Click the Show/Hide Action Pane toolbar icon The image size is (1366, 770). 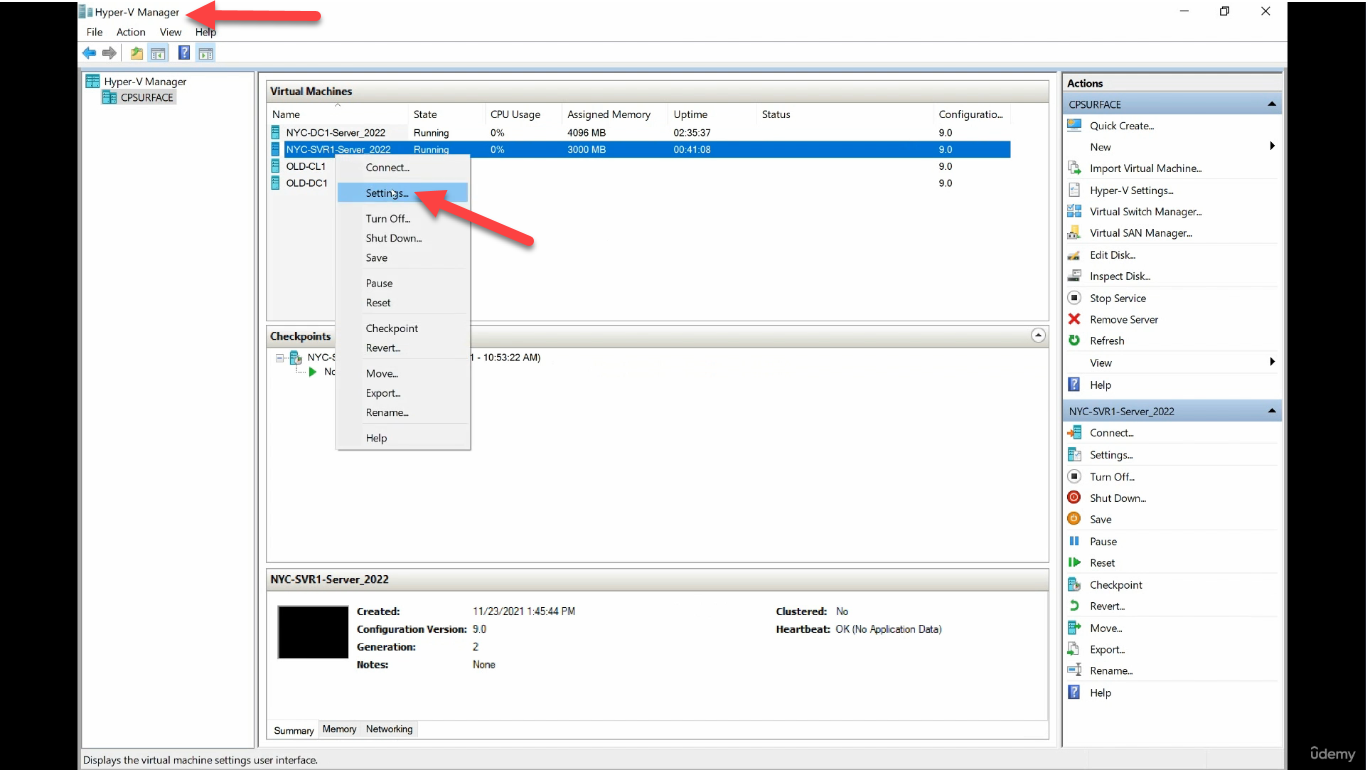click(x=205, y=53)
